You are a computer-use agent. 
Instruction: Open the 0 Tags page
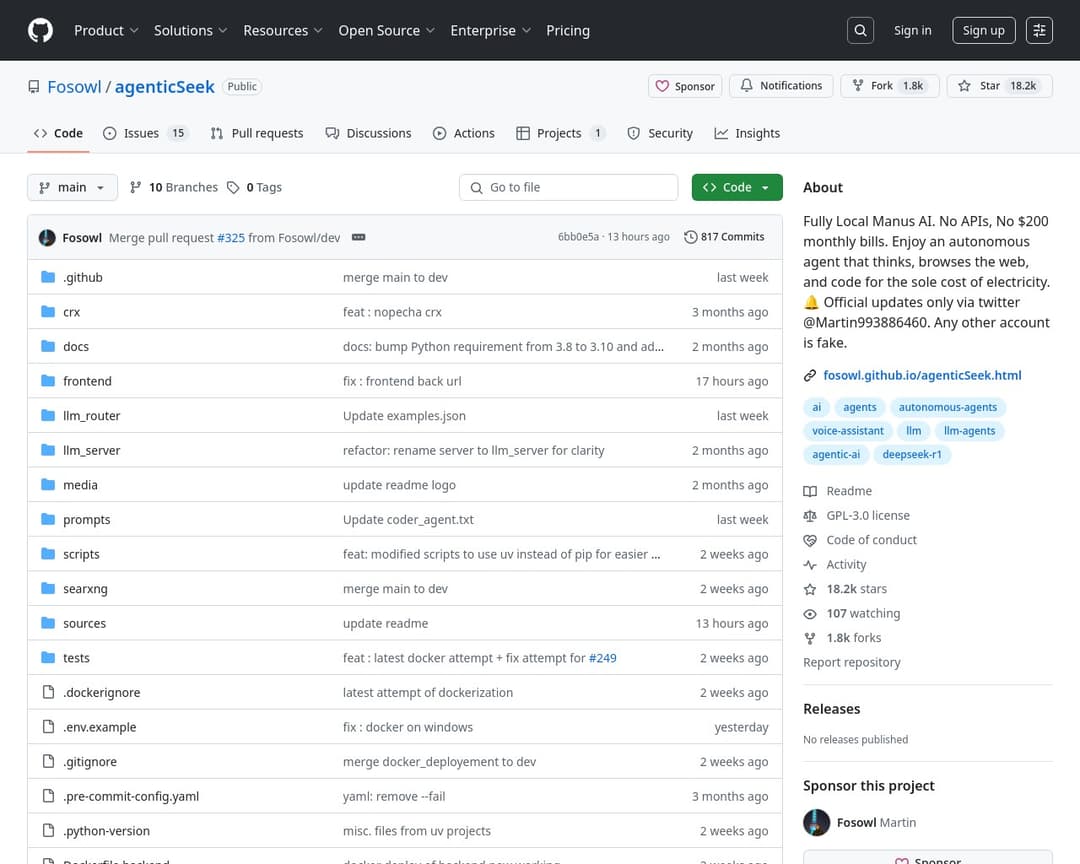255,187
